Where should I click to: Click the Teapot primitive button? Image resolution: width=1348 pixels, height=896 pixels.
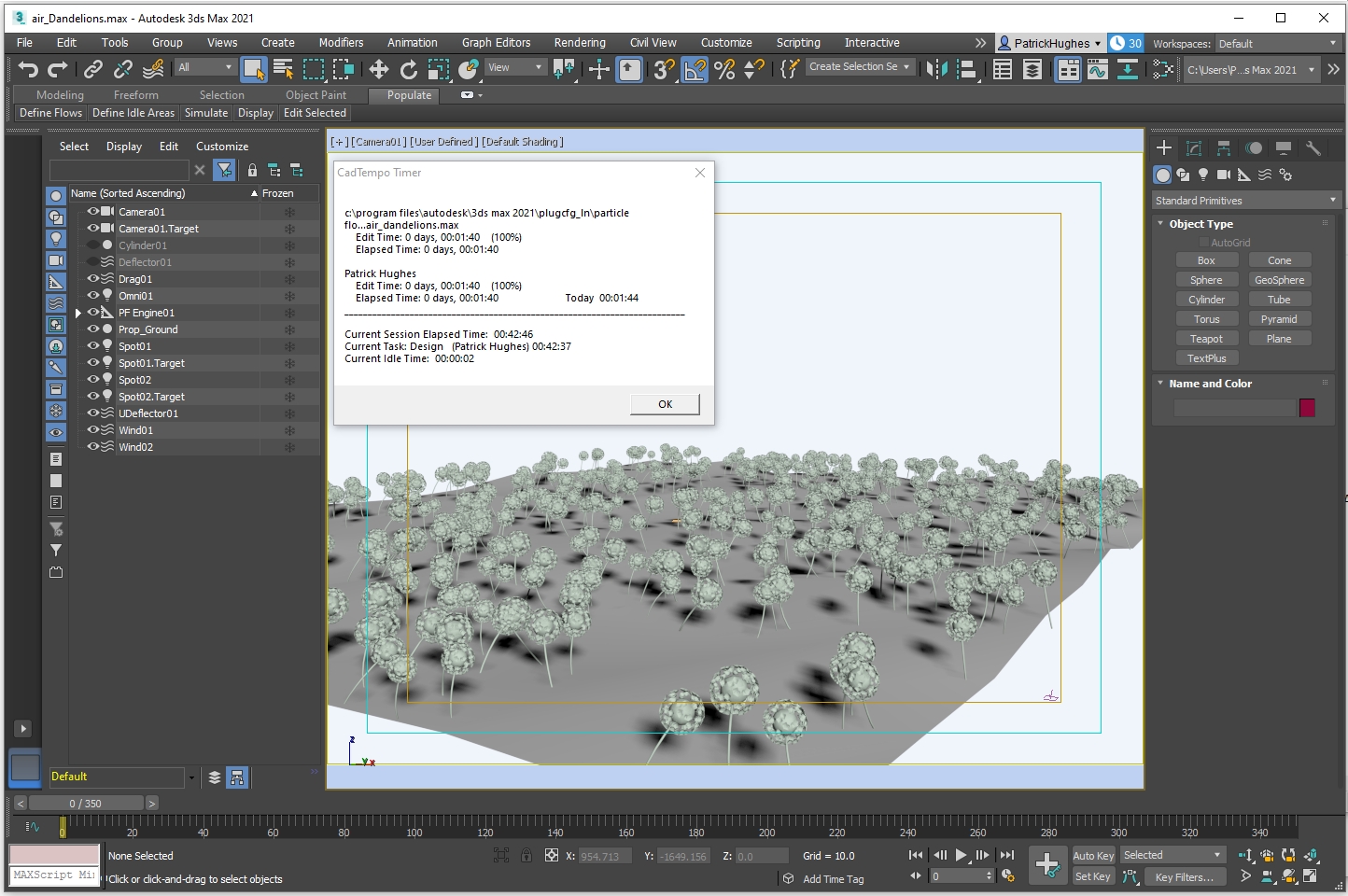point(1206,339)
